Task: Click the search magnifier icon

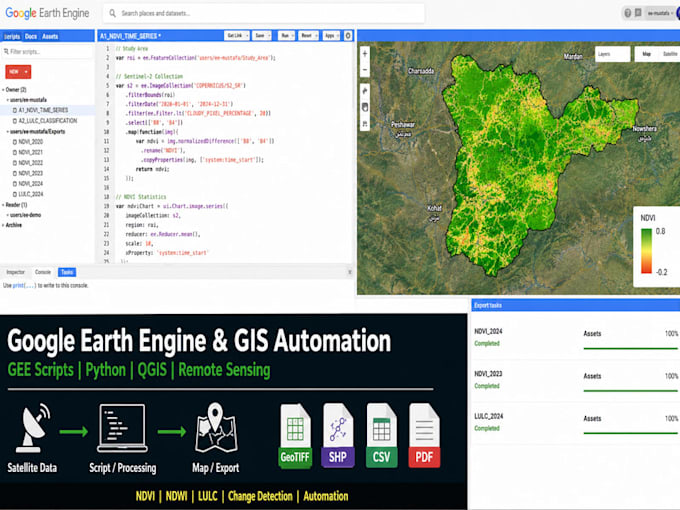Action: click(112, 13)
